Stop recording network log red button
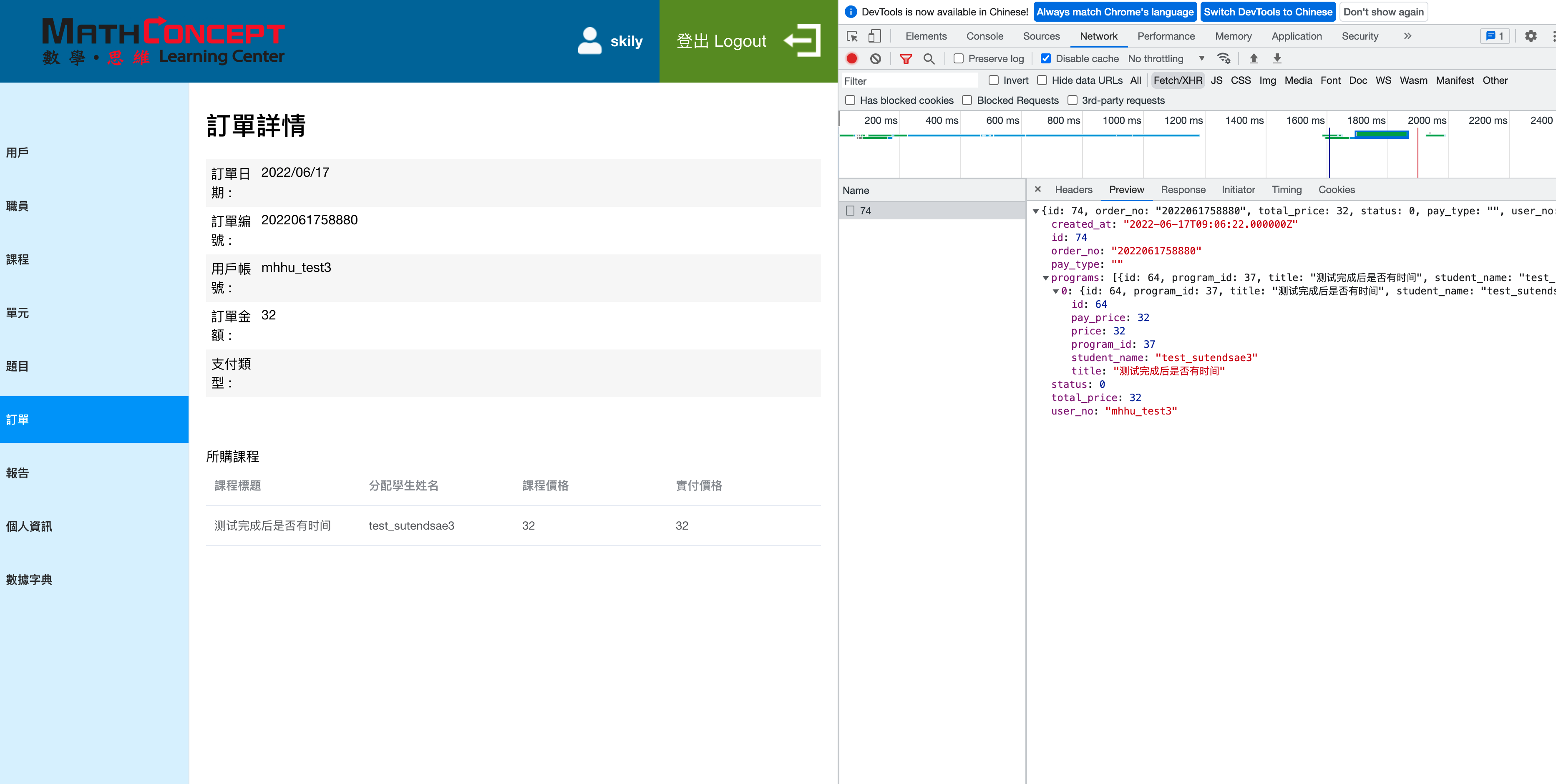The width and height of the screenshot is (1556, 784). (852, 58)
